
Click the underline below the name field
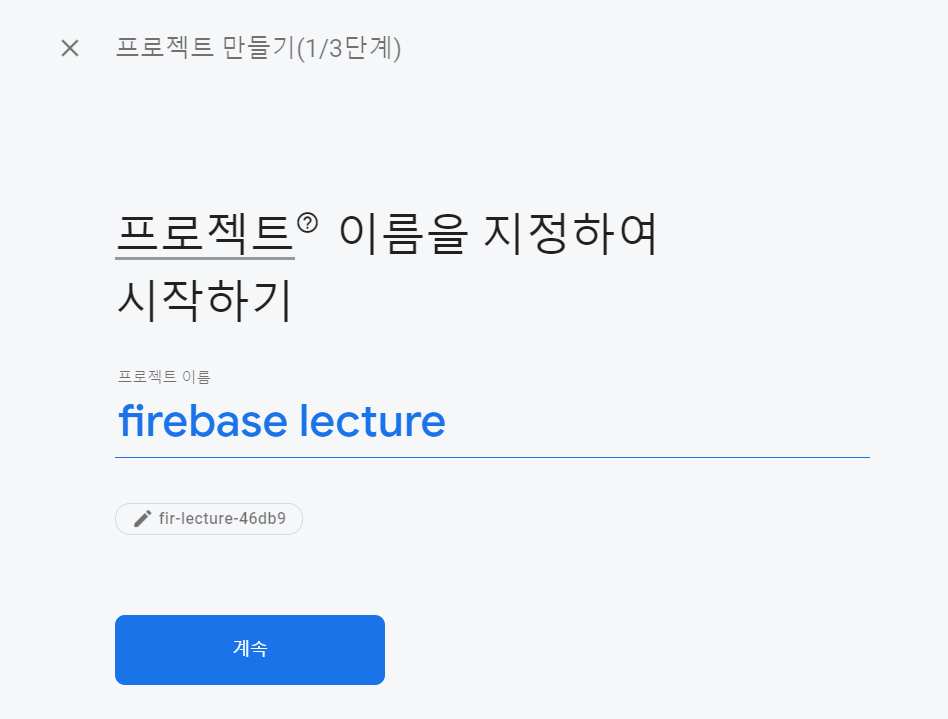492,457
